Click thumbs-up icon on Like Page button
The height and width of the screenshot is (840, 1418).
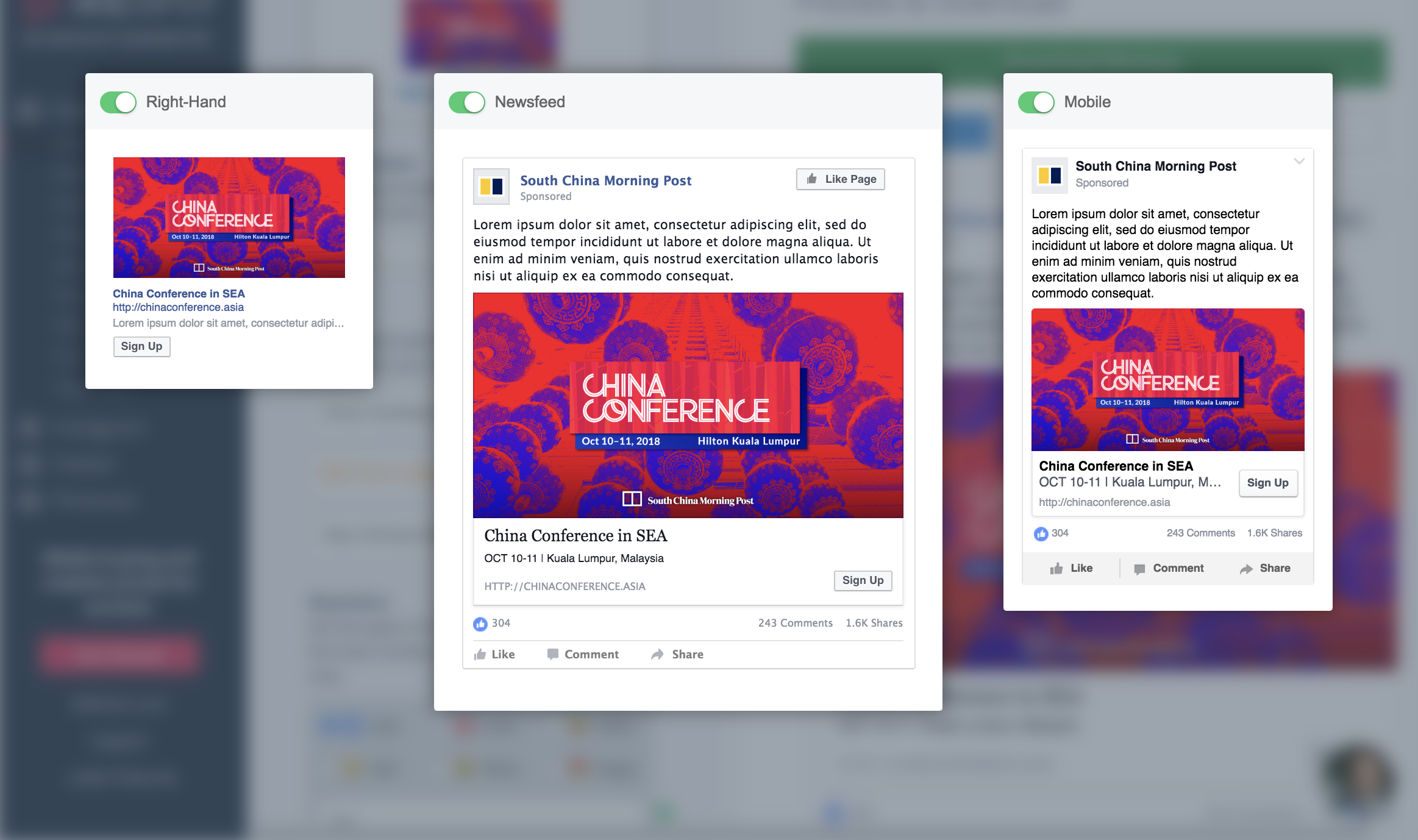811,179
